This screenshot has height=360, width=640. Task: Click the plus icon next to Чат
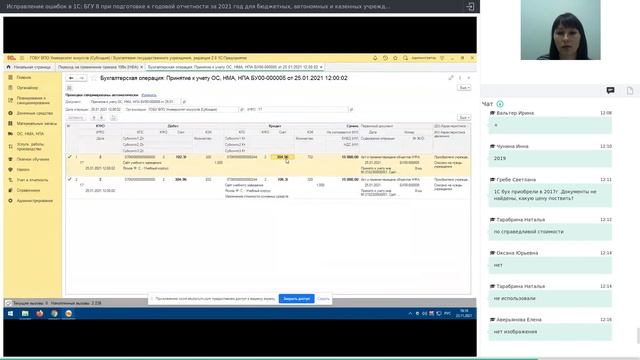tap(500, 104)
